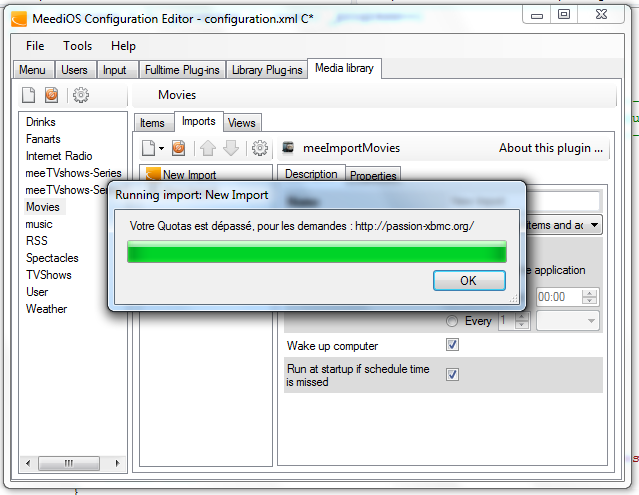This screenshot has height=495, width=639.
Task: Select Fanarts in library list
Action: point(43,139)
